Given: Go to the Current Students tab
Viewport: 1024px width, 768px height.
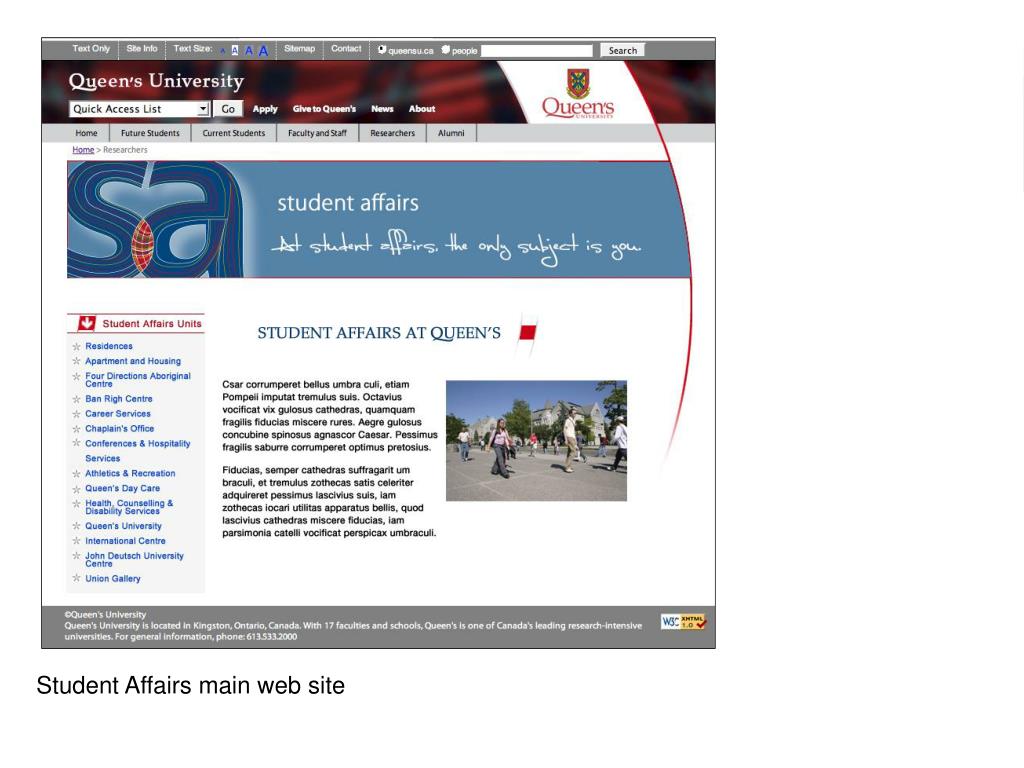Looking at the screenshot, I should pos(234,133).
